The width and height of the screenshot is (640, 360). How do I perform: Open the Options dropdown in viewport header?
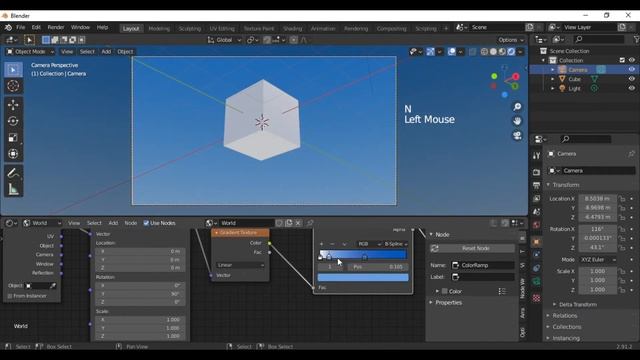click(x=511, y=40)
